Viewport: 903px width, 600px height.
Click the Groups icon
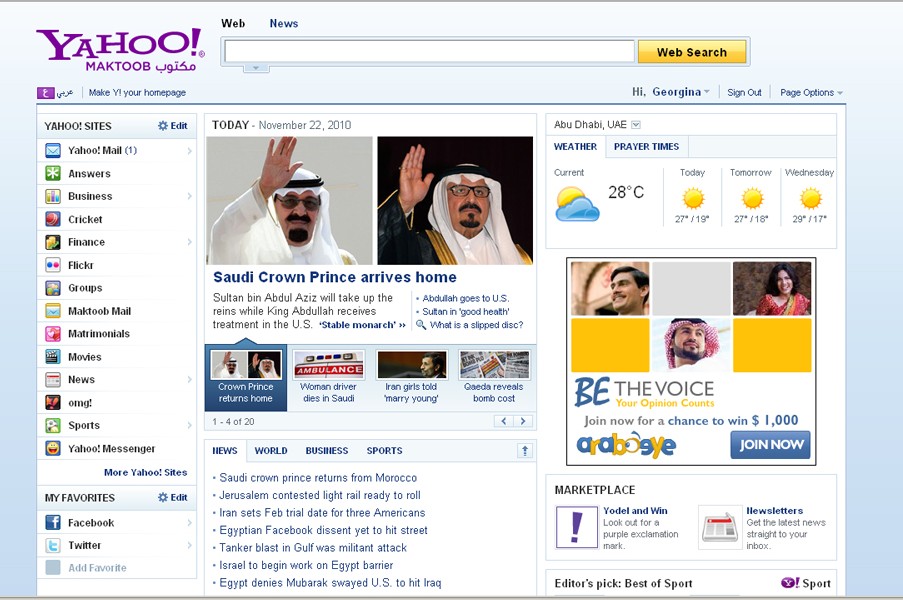pyautogui.click(x=53, y=288)
